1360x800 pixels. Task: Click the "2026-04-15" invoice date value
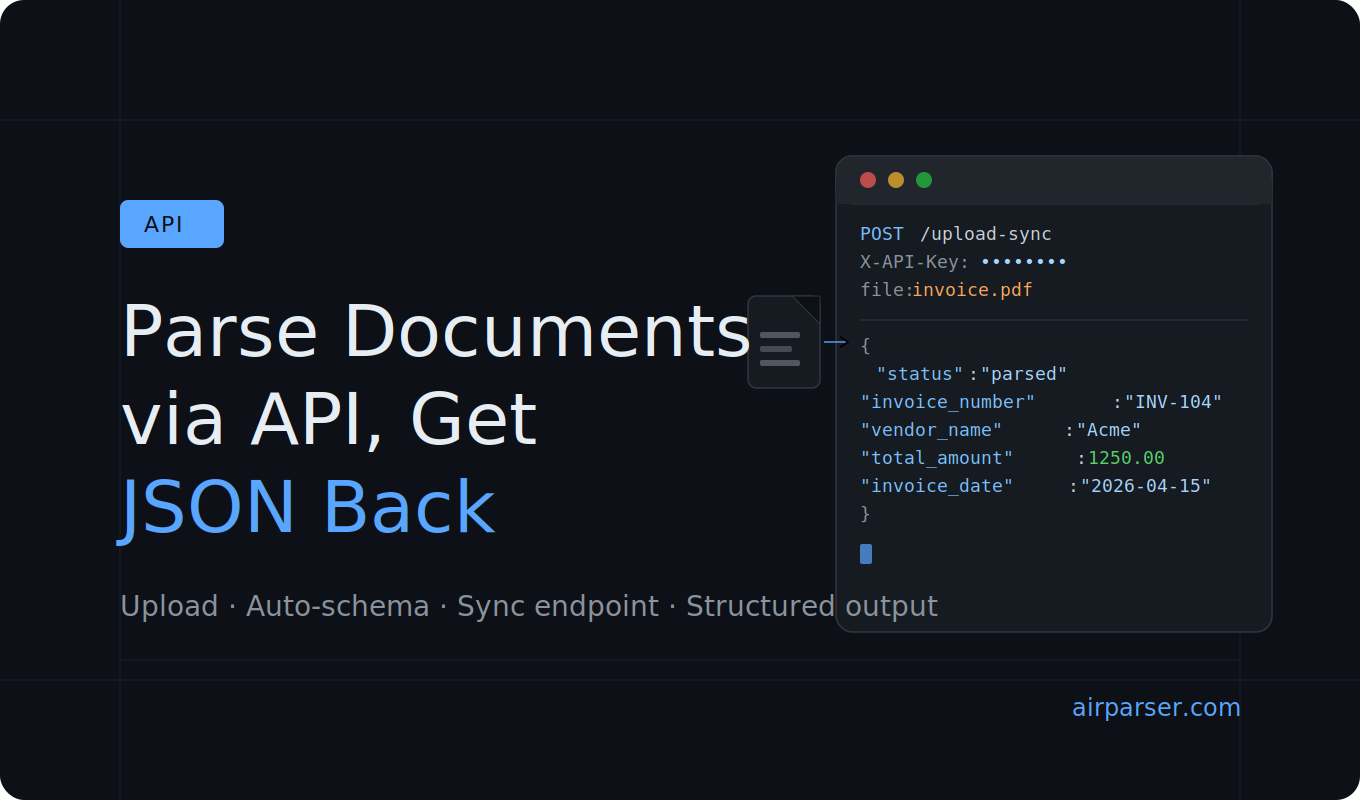1145,486
